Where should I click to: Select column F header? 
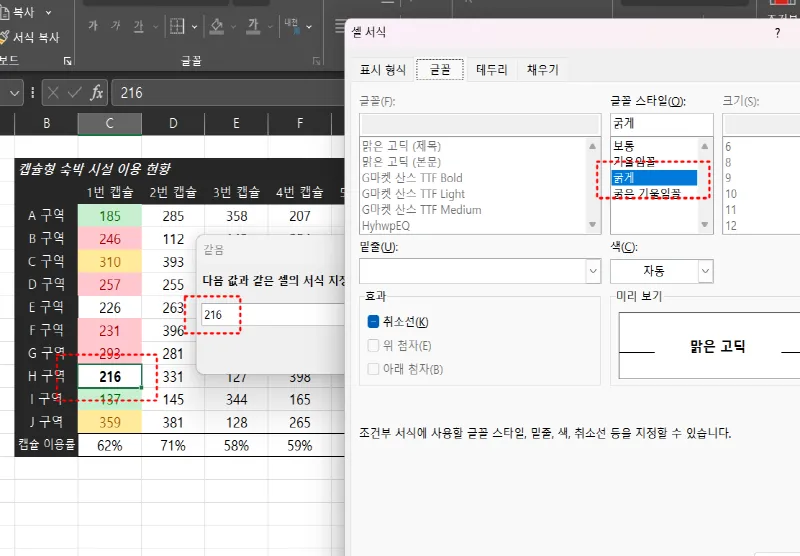point(299,123)
